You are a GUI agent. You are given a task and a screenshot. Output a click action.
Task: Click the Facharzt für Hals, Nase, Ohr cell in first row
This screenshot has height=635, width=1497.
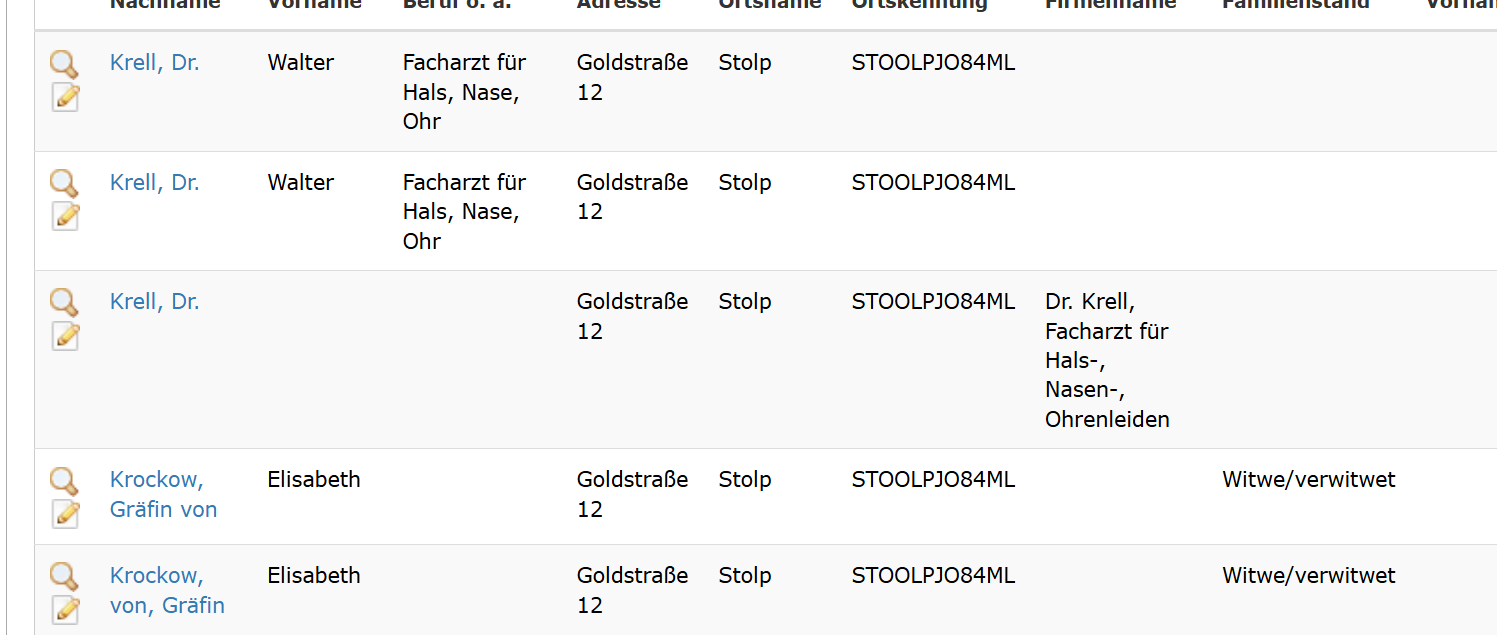coord(464,91)
